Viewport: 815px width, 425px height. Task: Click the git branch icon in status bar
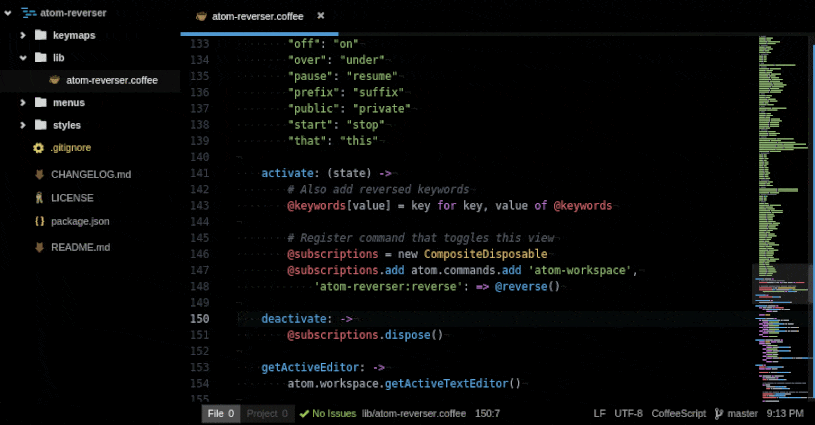719,414
